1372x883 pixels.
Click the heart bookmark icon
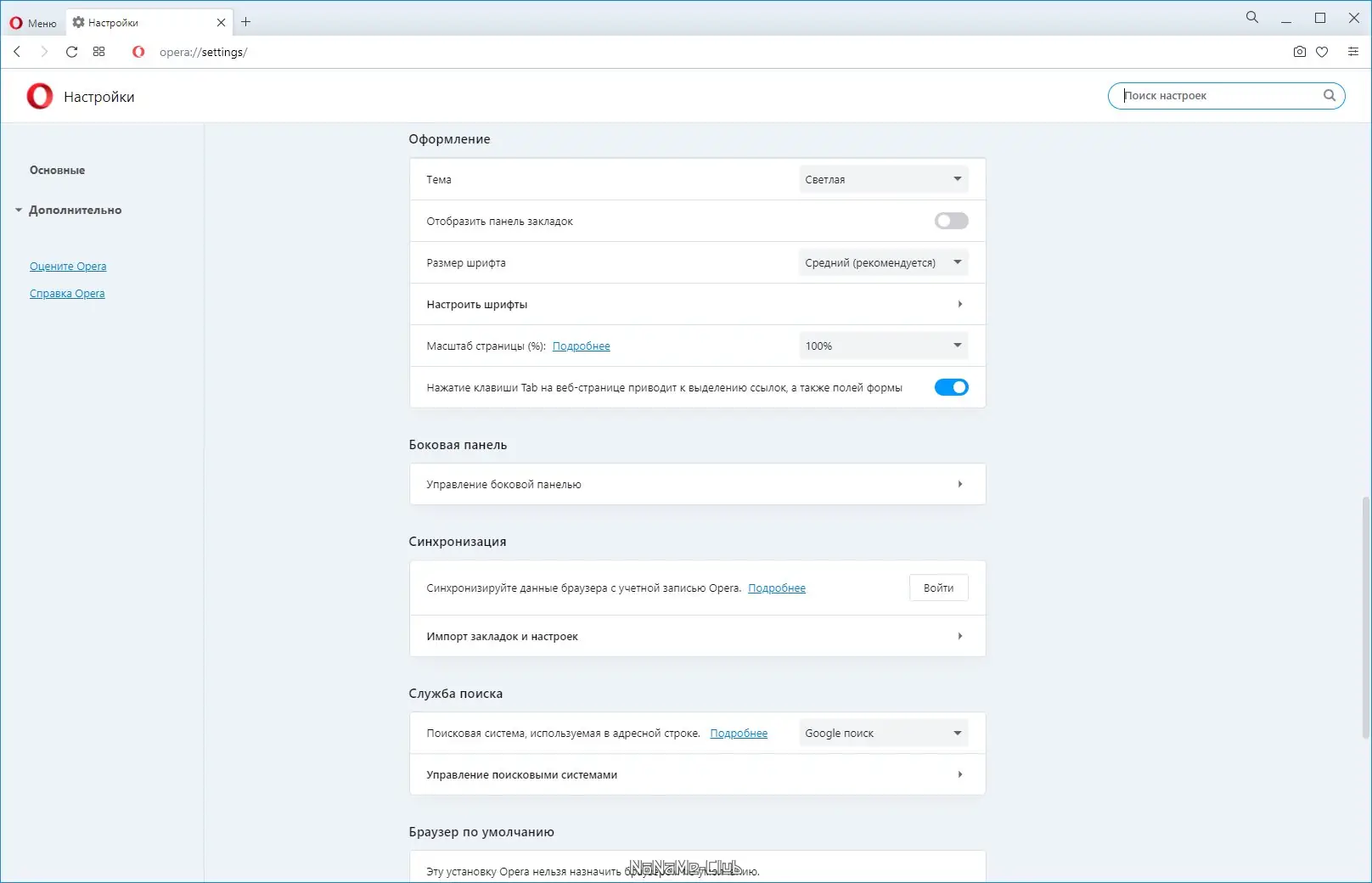point(1322,52)
